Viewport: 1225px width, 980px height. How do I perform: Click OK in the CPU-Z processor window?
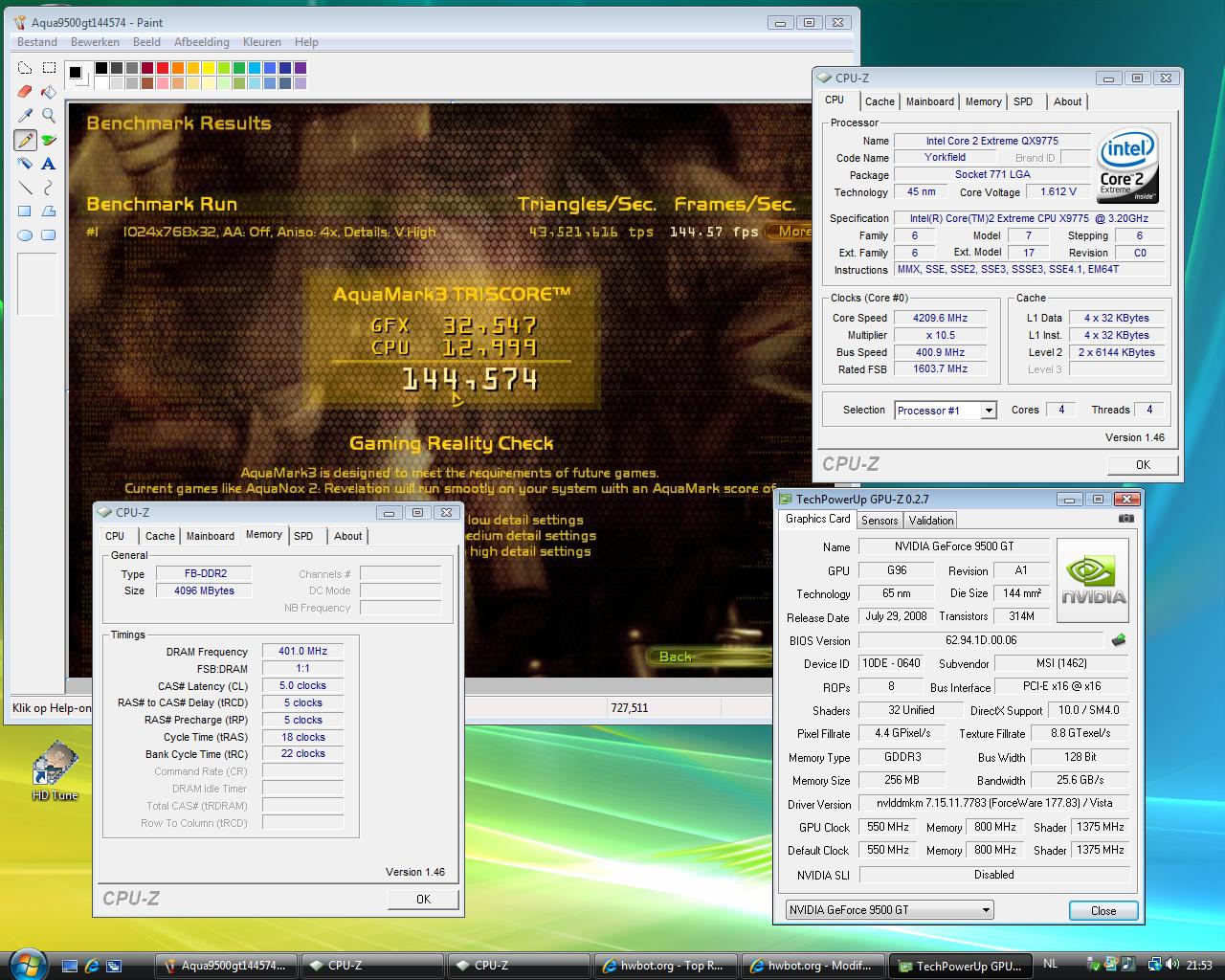(x=1143, y=465)
